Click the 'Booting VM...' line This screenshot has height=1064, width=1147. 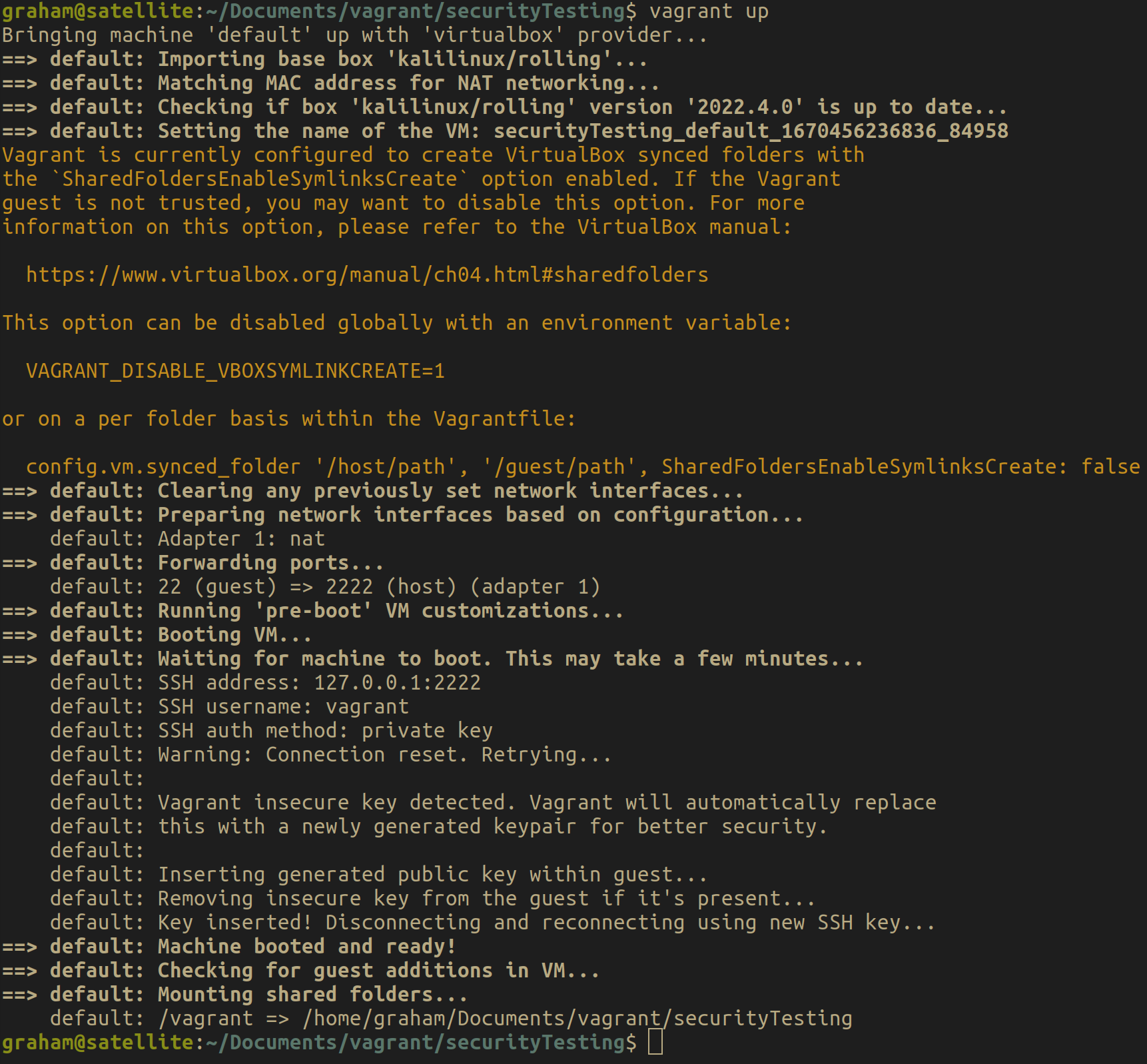234,635
